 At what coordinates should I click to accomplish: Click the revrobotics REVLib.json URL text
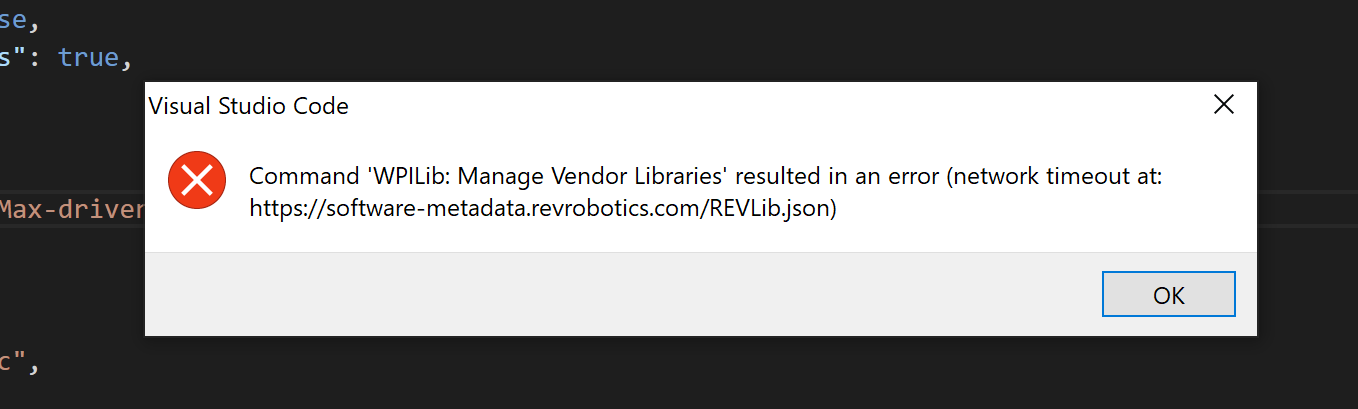pos(543,209)
